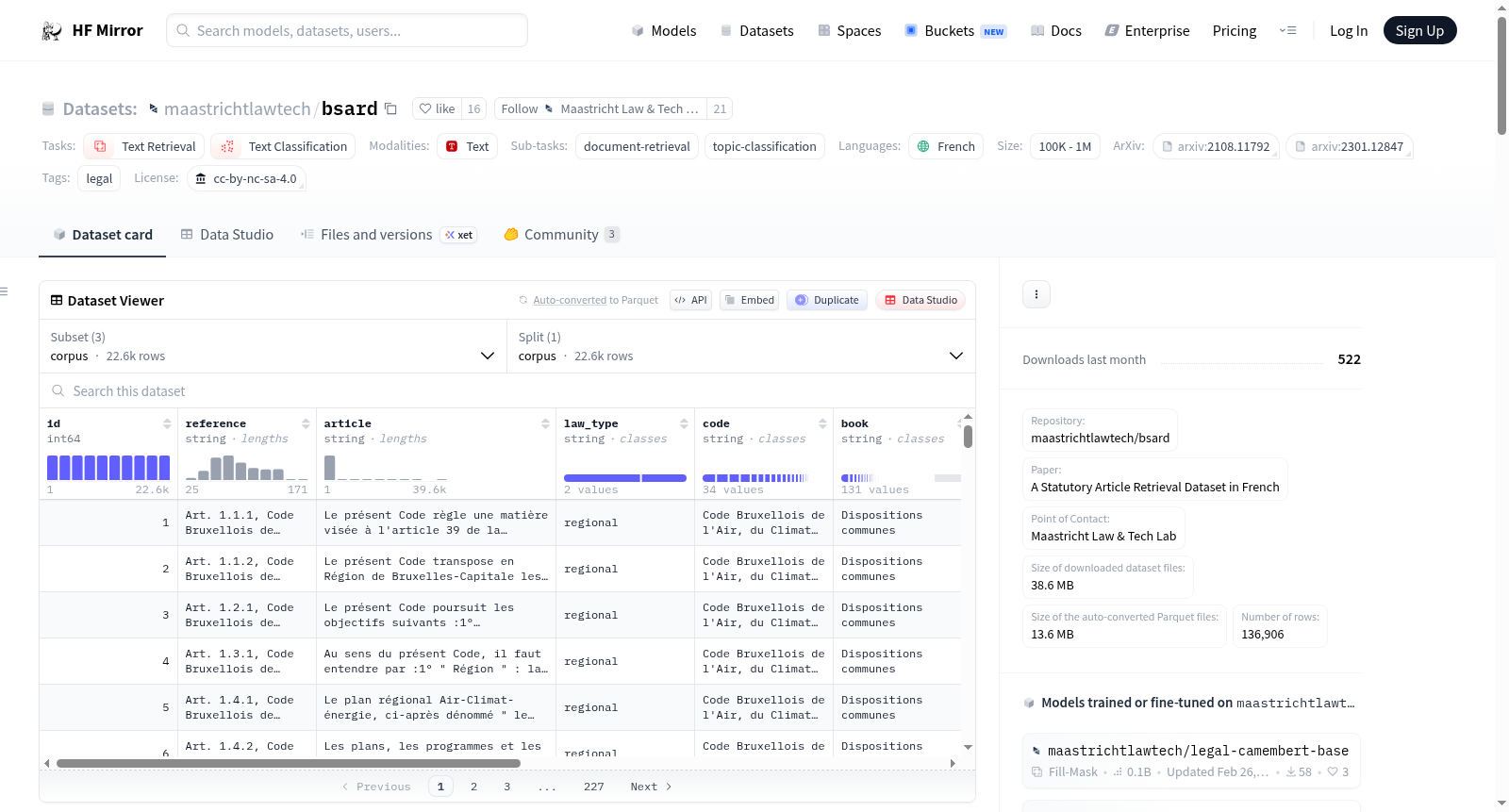Go to page 3 of the dataset
The height and width of the screenshot is (812, 1509).
click(x=506, y=787)
